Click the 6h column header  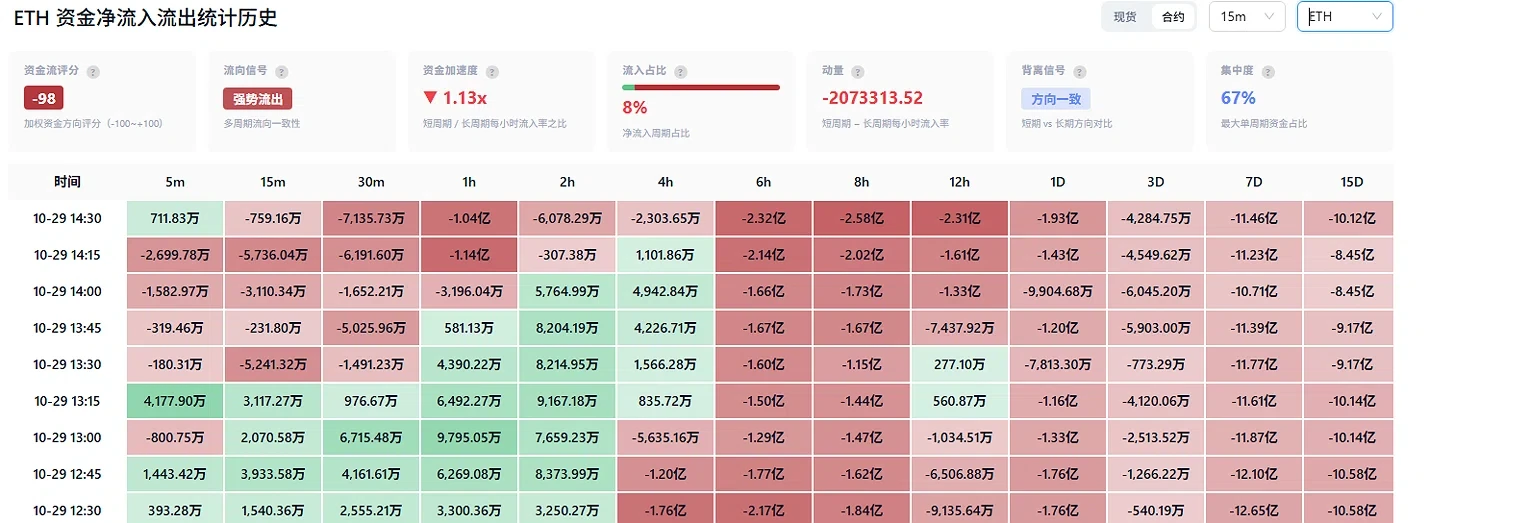(x=764, y=182)
